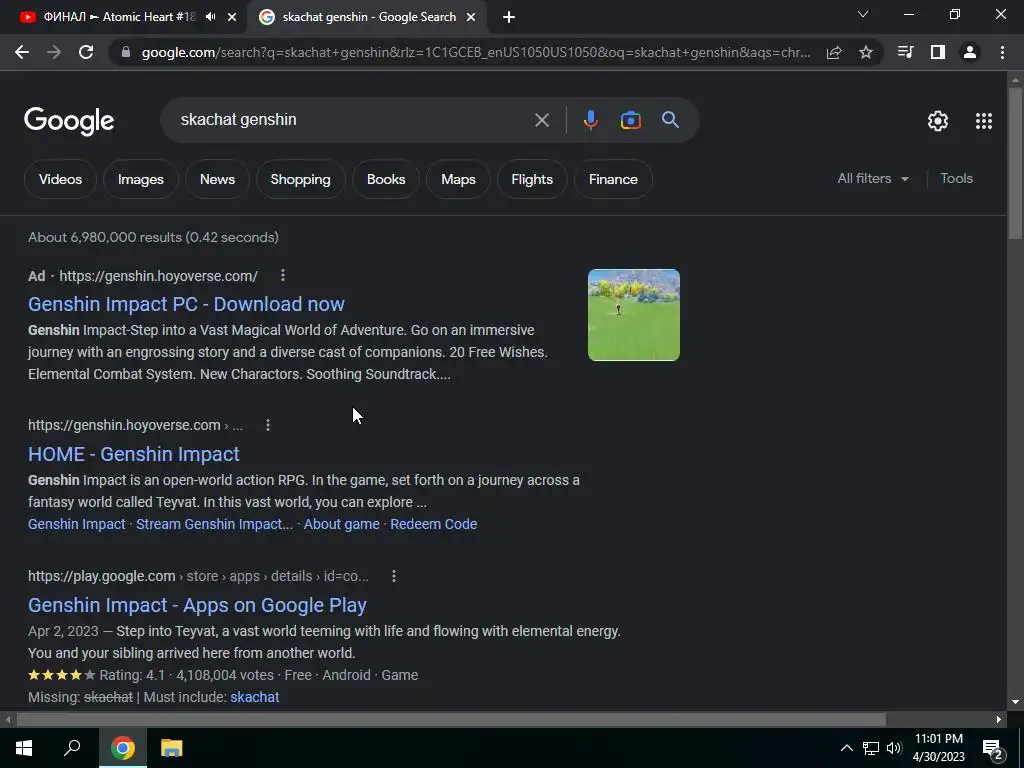Viewport: 1024px width, 768px height.
Task: Open HOME - Genshin Impact result
Action: click(x=134, y=455)
